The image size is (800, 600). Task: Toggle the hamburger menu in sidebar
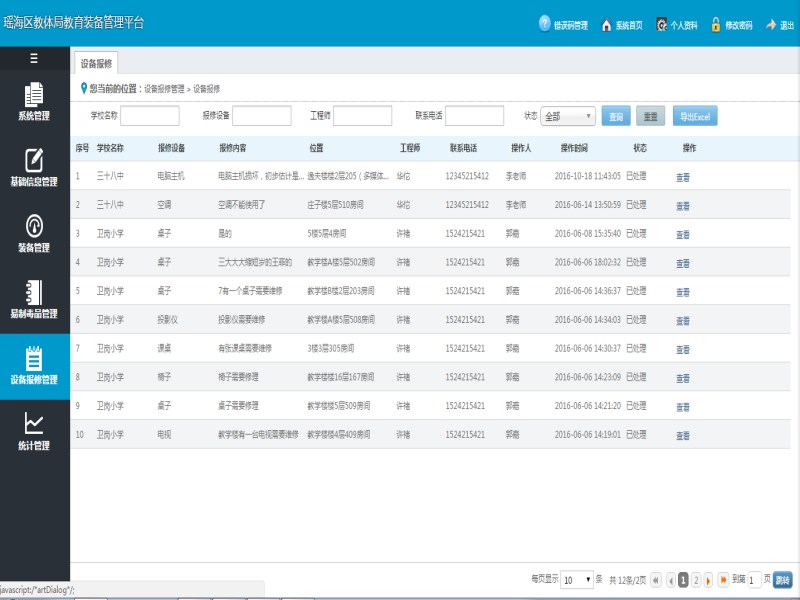[x=34, y=59]
